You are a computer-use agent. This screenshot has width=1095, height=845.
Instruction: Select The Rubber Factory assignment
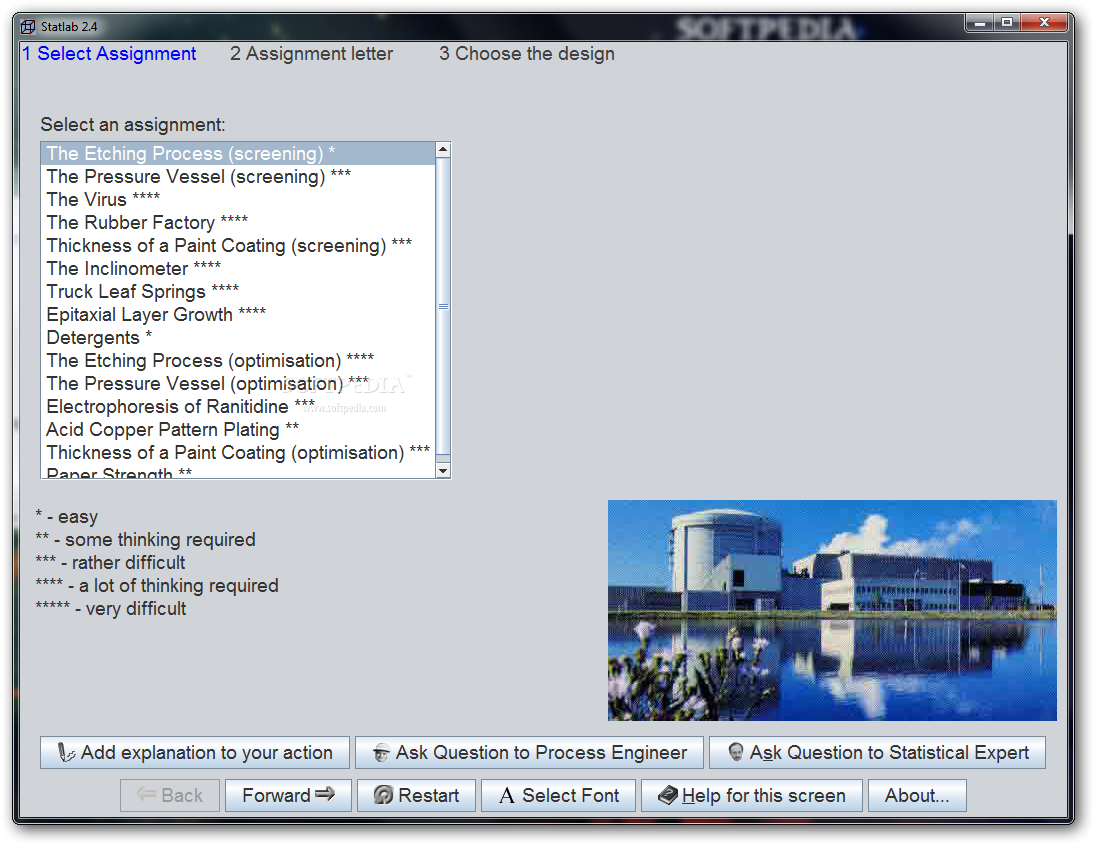click(x=238, y=223)
